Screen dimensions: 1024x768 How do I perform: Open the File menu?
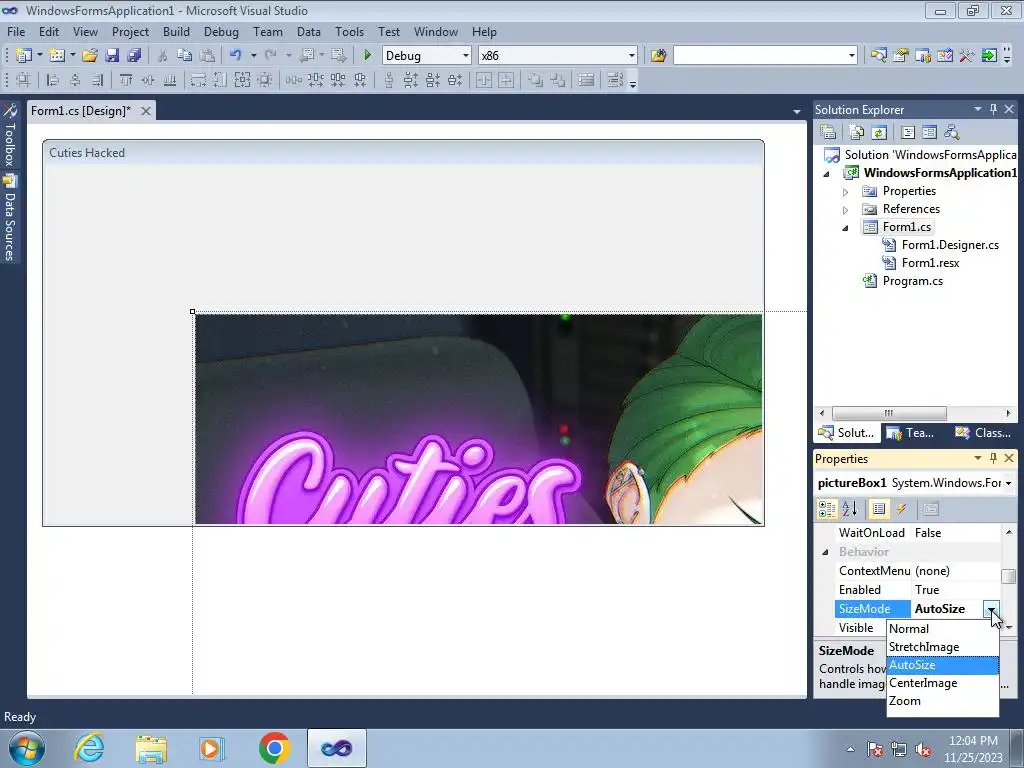tap(16, 31)
